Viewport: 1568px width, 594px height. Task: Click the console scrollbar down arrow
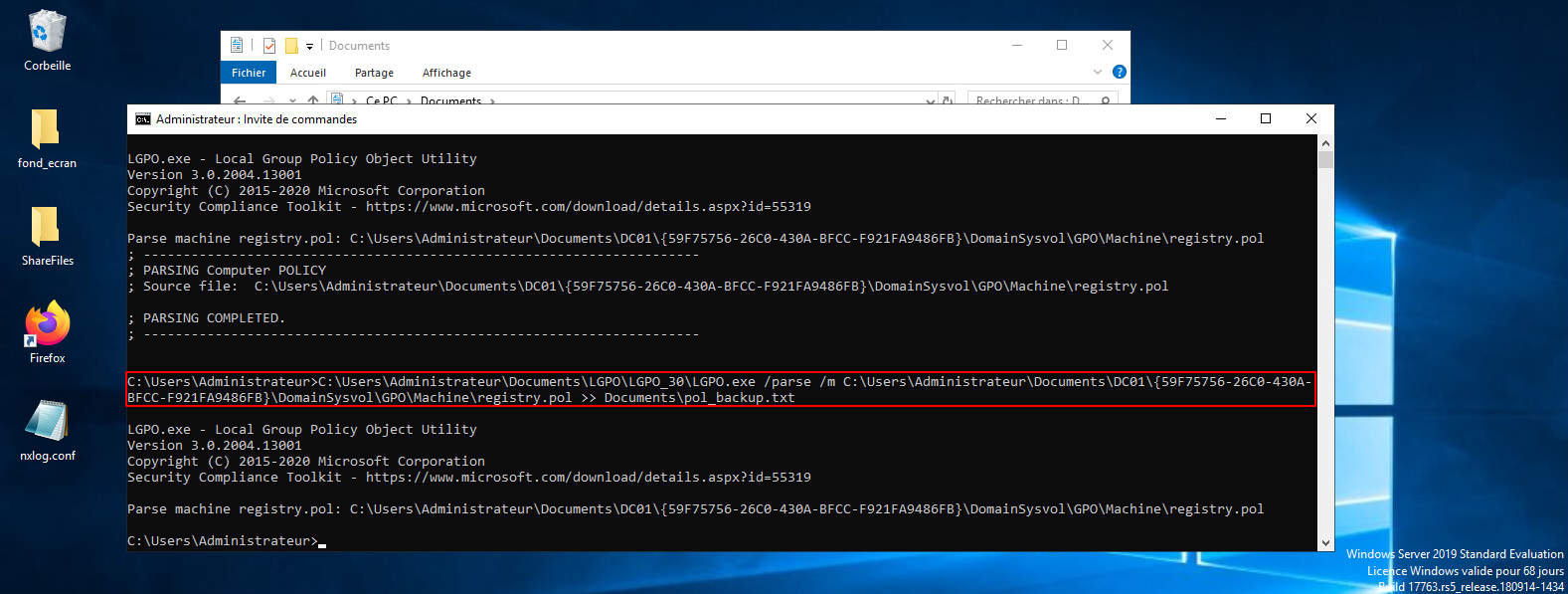1325,543
